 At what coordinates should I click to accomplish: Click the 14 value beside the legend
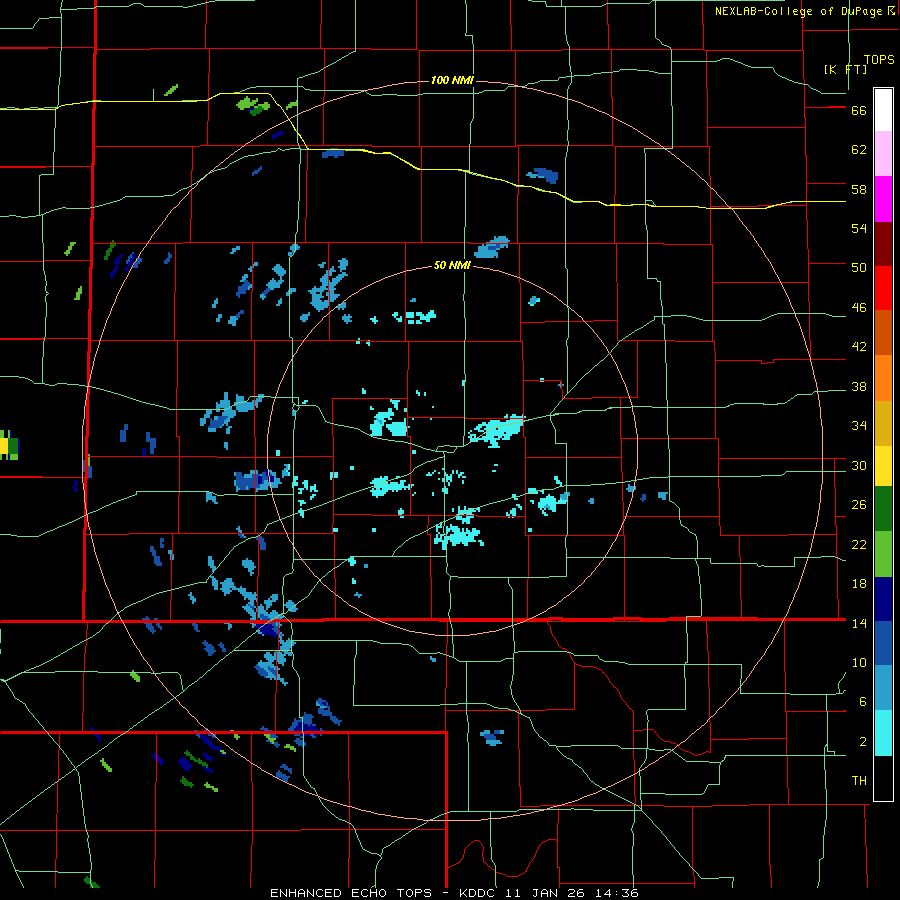pos(859,623)
